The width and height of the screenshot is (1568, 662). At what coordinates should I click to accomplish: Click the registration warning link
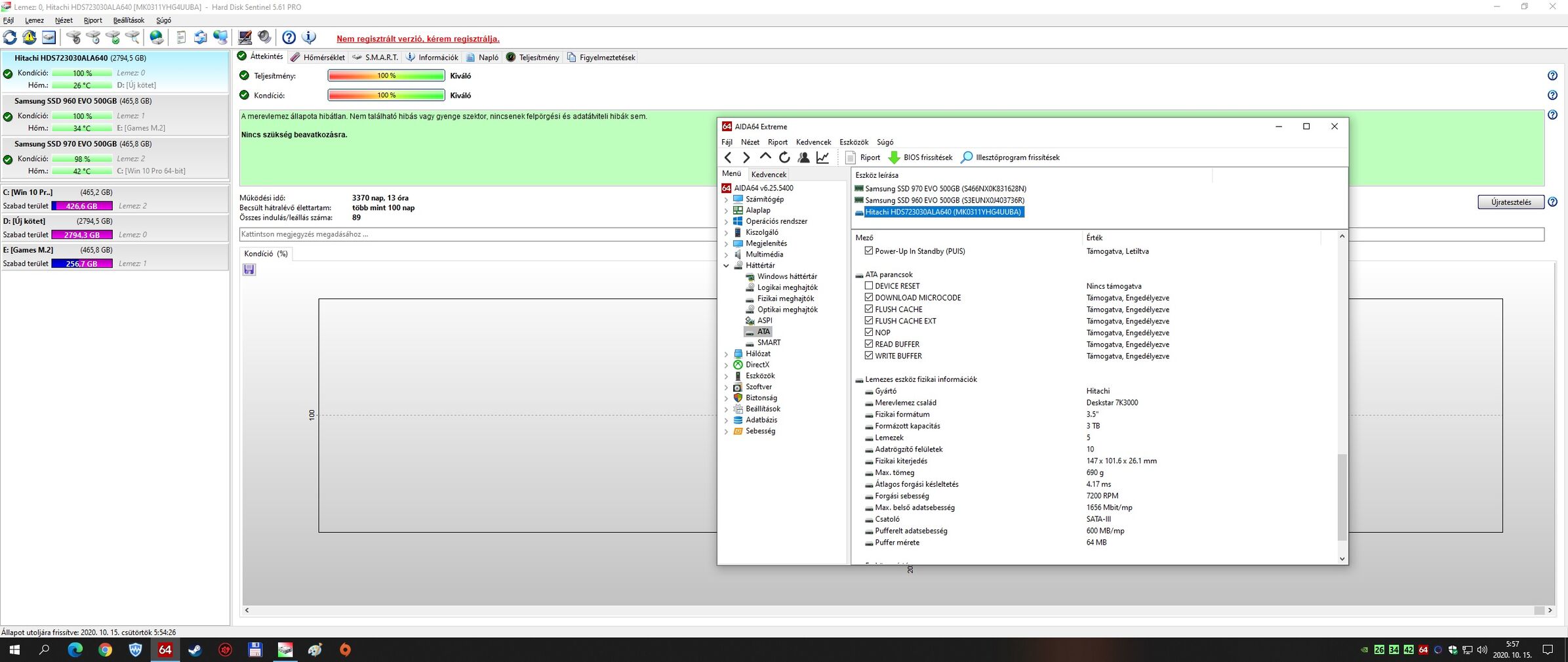click(418, 39)
